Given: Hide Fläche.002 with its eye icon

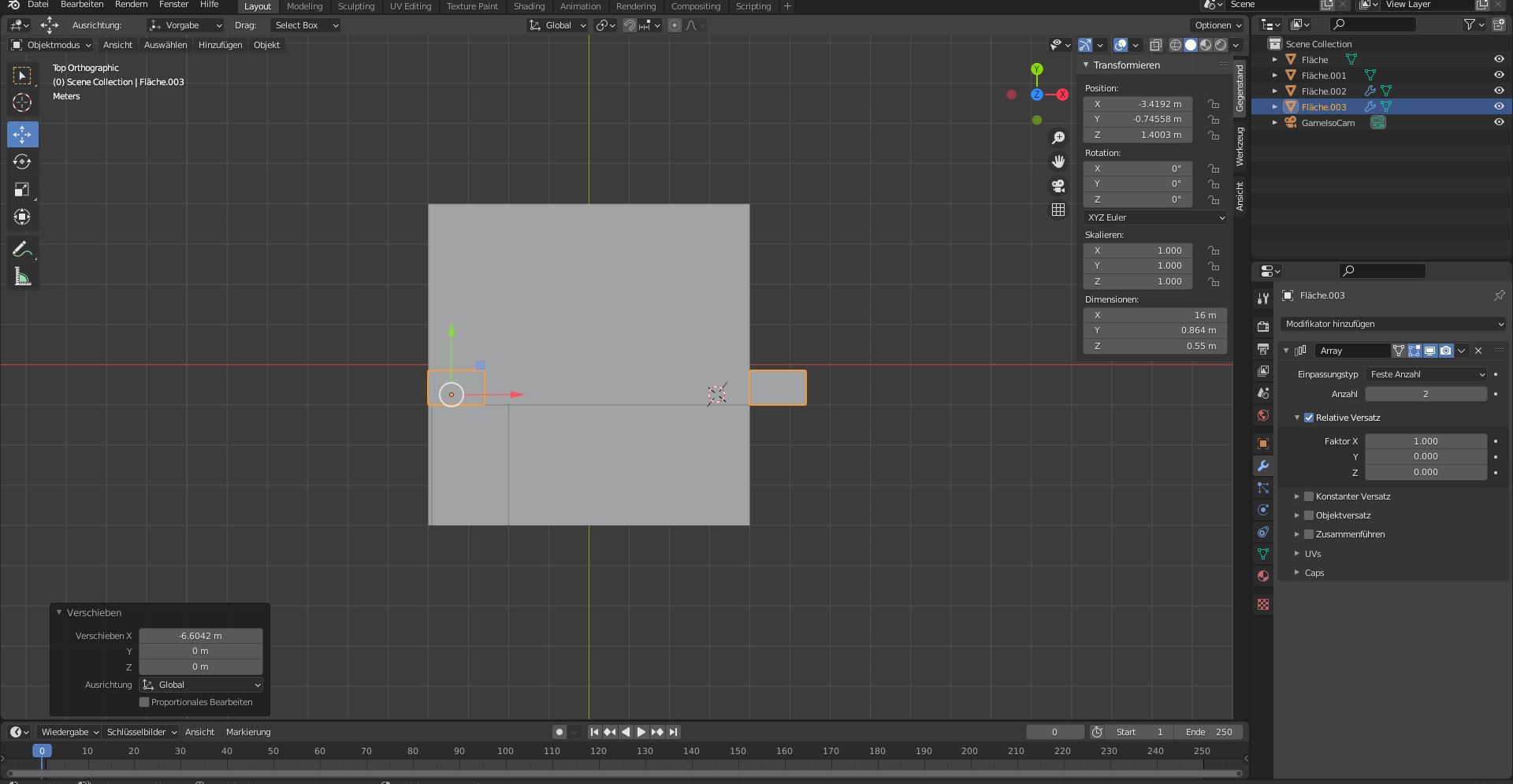Looking at the screenshot, I should 1499,91.
